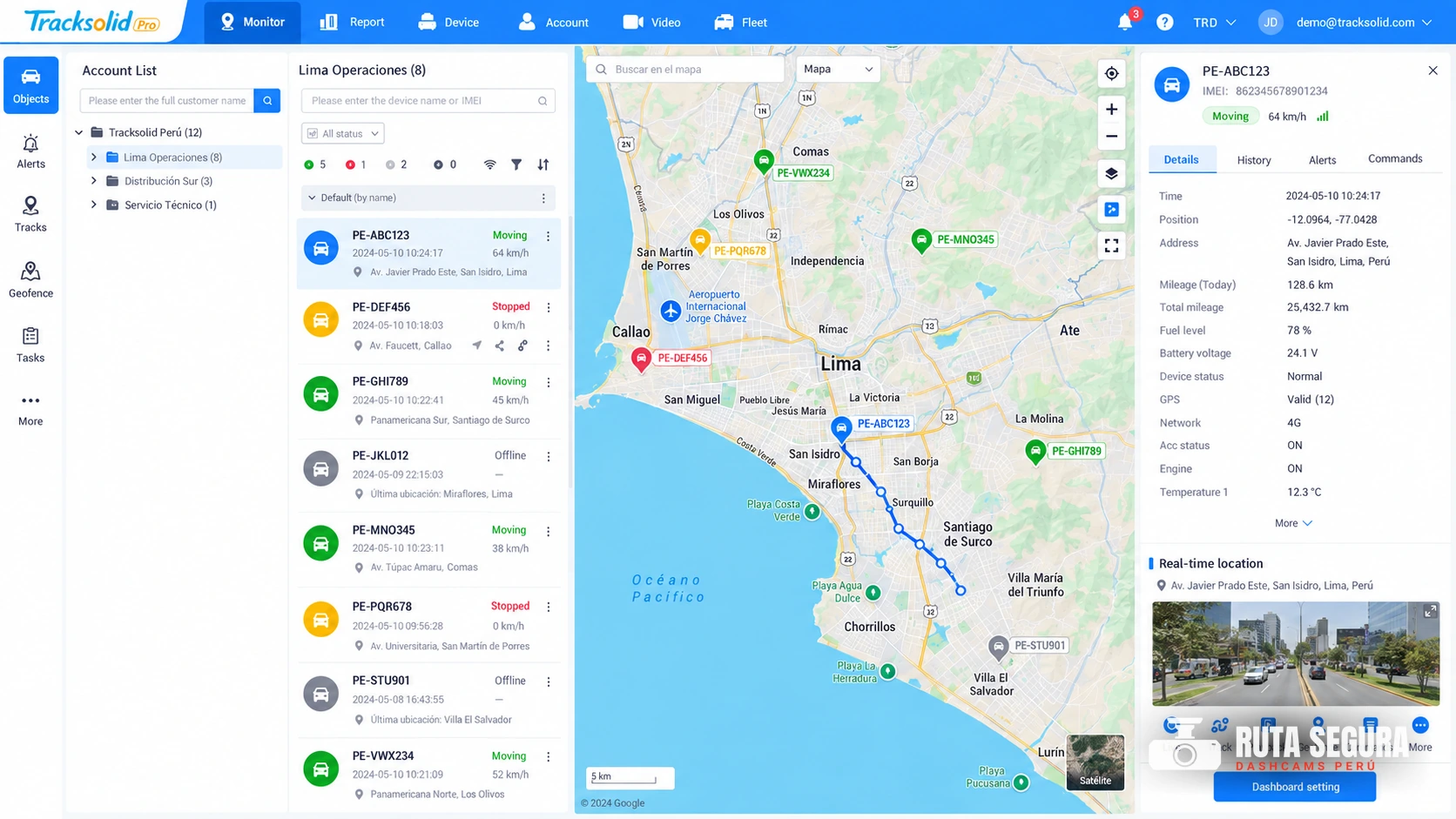This screenshot has height=819, width=1456.
Task: Filter by 1 stopped device status
Action: click(355, 164)
